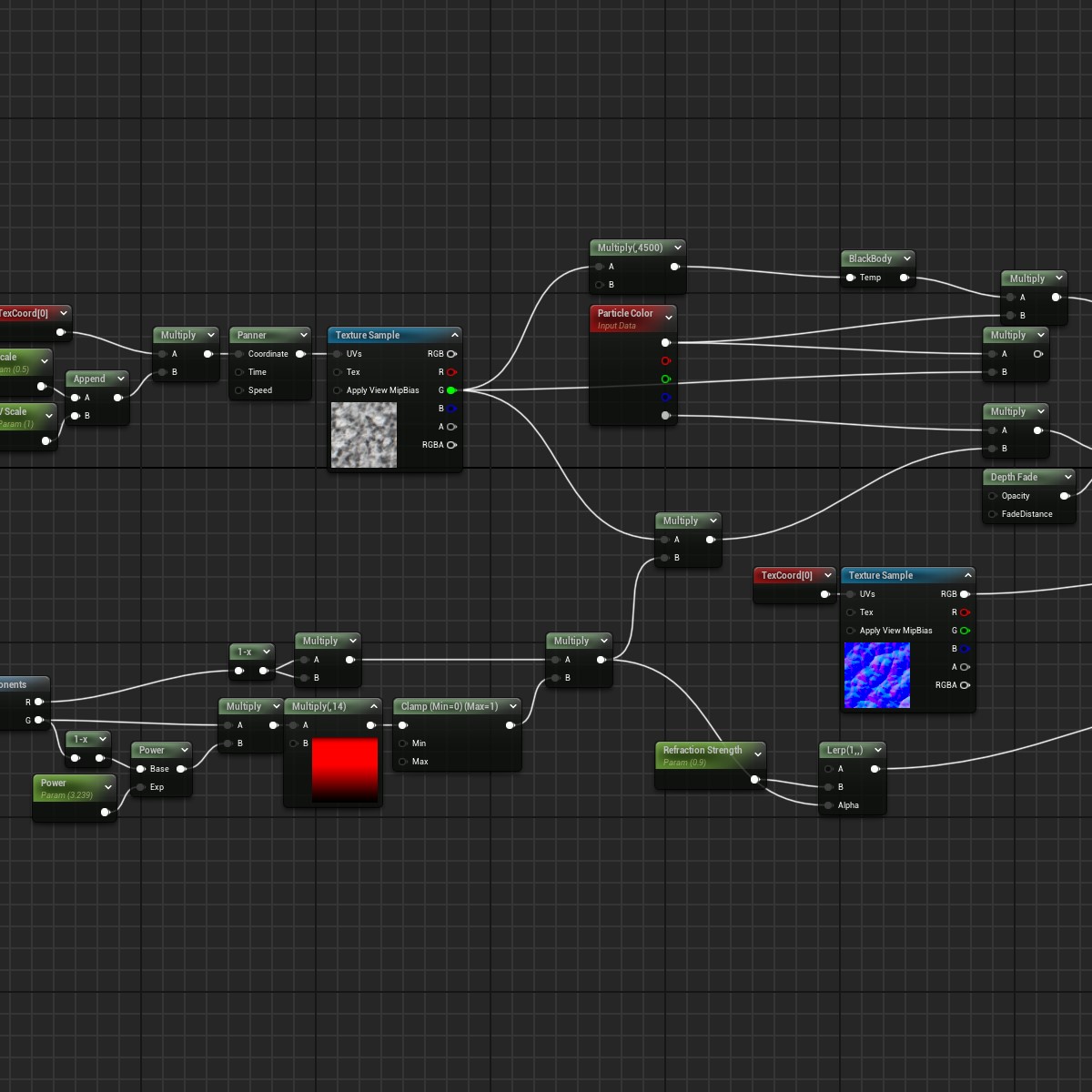Click the Alpha input pin on the Lerp node

828,805
